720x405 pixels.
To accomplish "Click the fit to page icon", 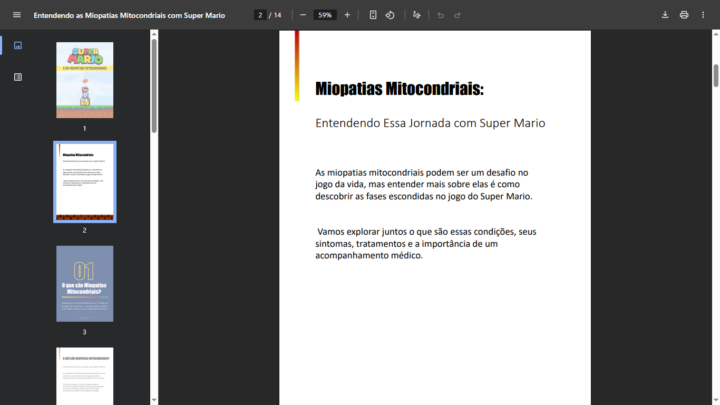I will (x=373, y=15).
